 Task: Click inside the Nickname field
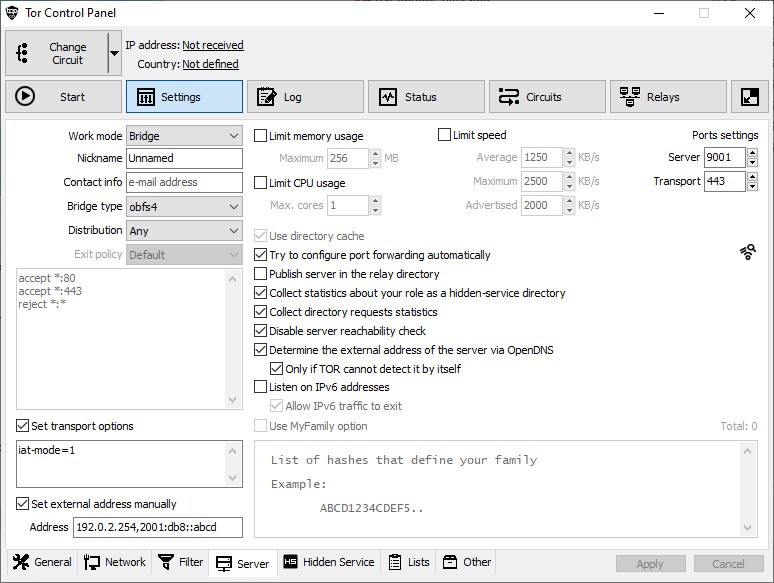(184, 158)
